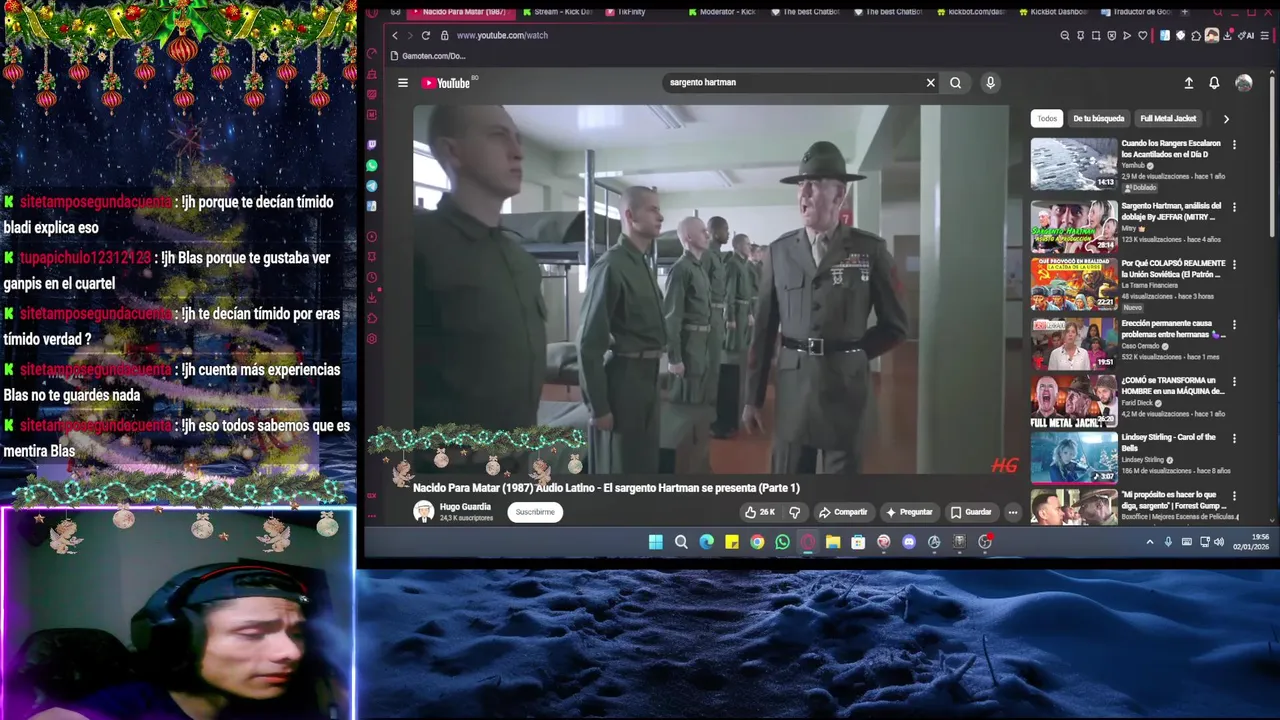Open 'Cuando los Rangers Escalaron' thumbnail
This screenshot has width=1280, height=720.
pos(1074,164)
